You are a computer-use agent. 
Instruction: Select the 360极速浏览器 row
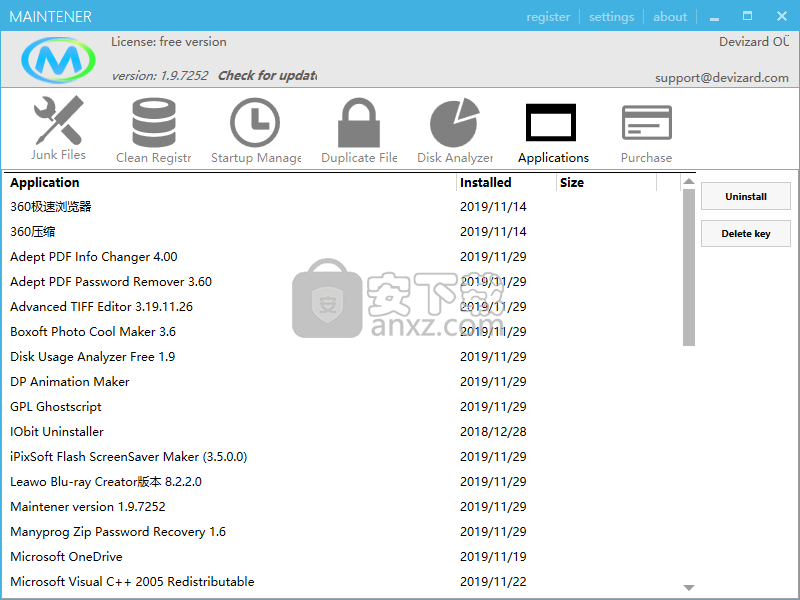coord(343,207)
